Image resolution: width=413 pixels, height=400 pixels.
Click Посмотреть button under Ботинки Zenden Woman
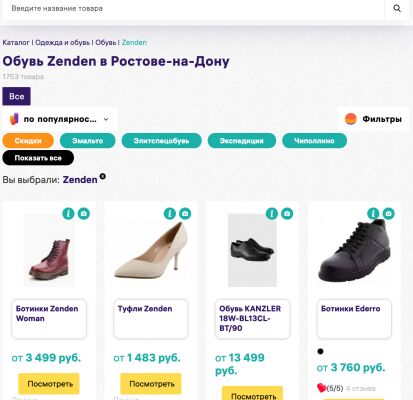coord(49,384)
